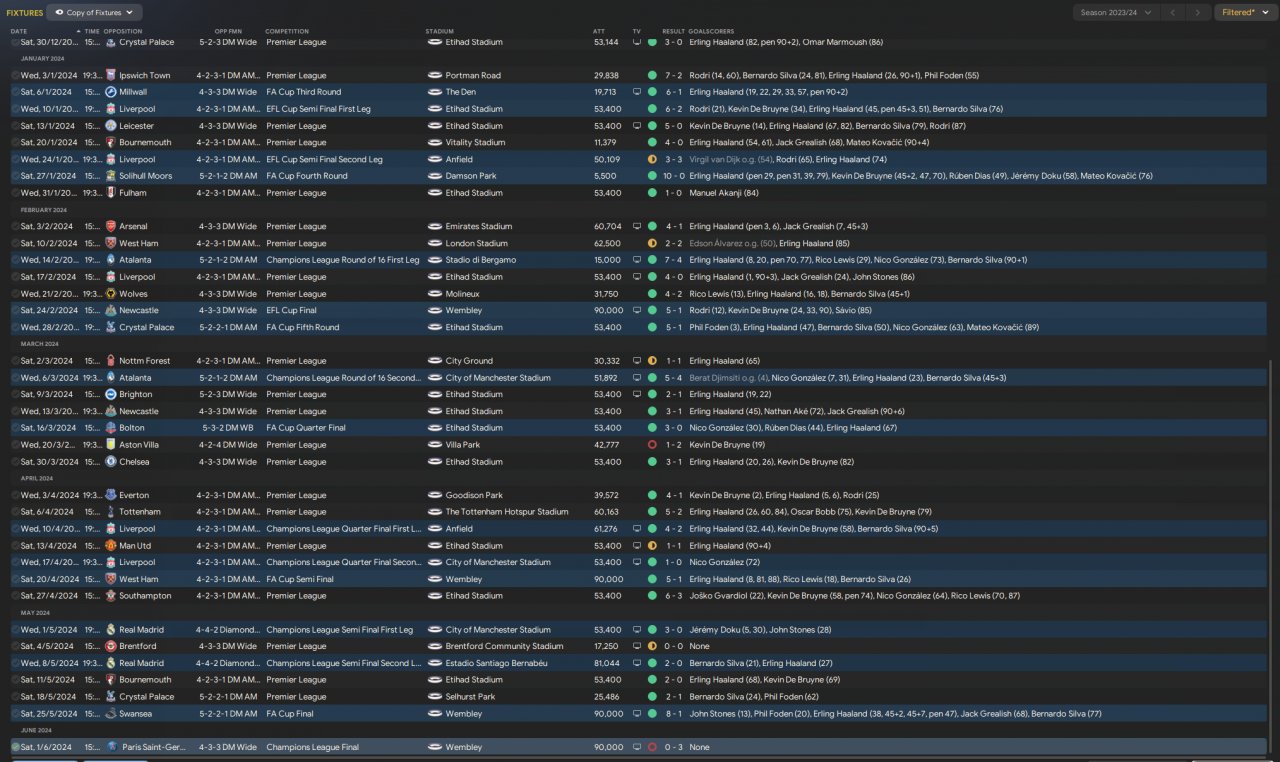Select the Wolves fixture's row circle
The height and width of the screenshot is (762, 1280).
pyautogui.click(x=15, y=294)
